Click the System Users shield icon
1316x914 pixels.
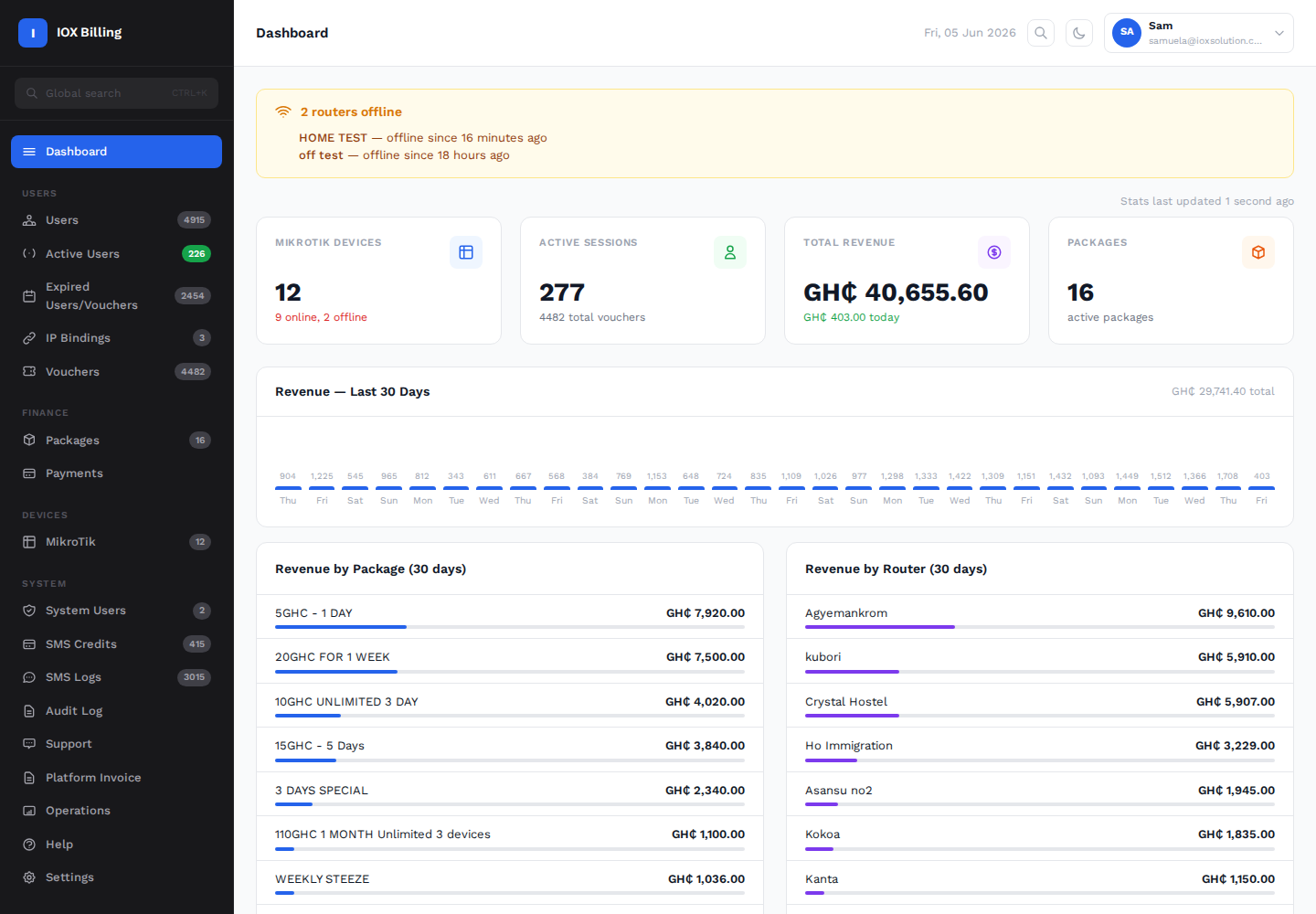pos(29,611)
